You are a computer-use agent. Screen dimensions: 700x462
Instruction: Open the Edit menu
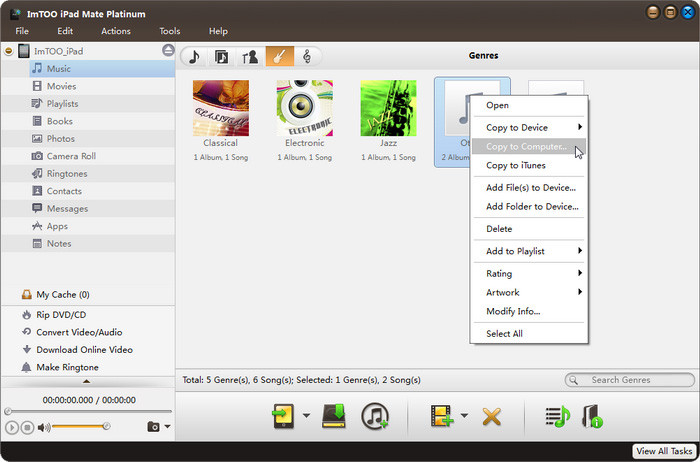(x=65, y=31)
